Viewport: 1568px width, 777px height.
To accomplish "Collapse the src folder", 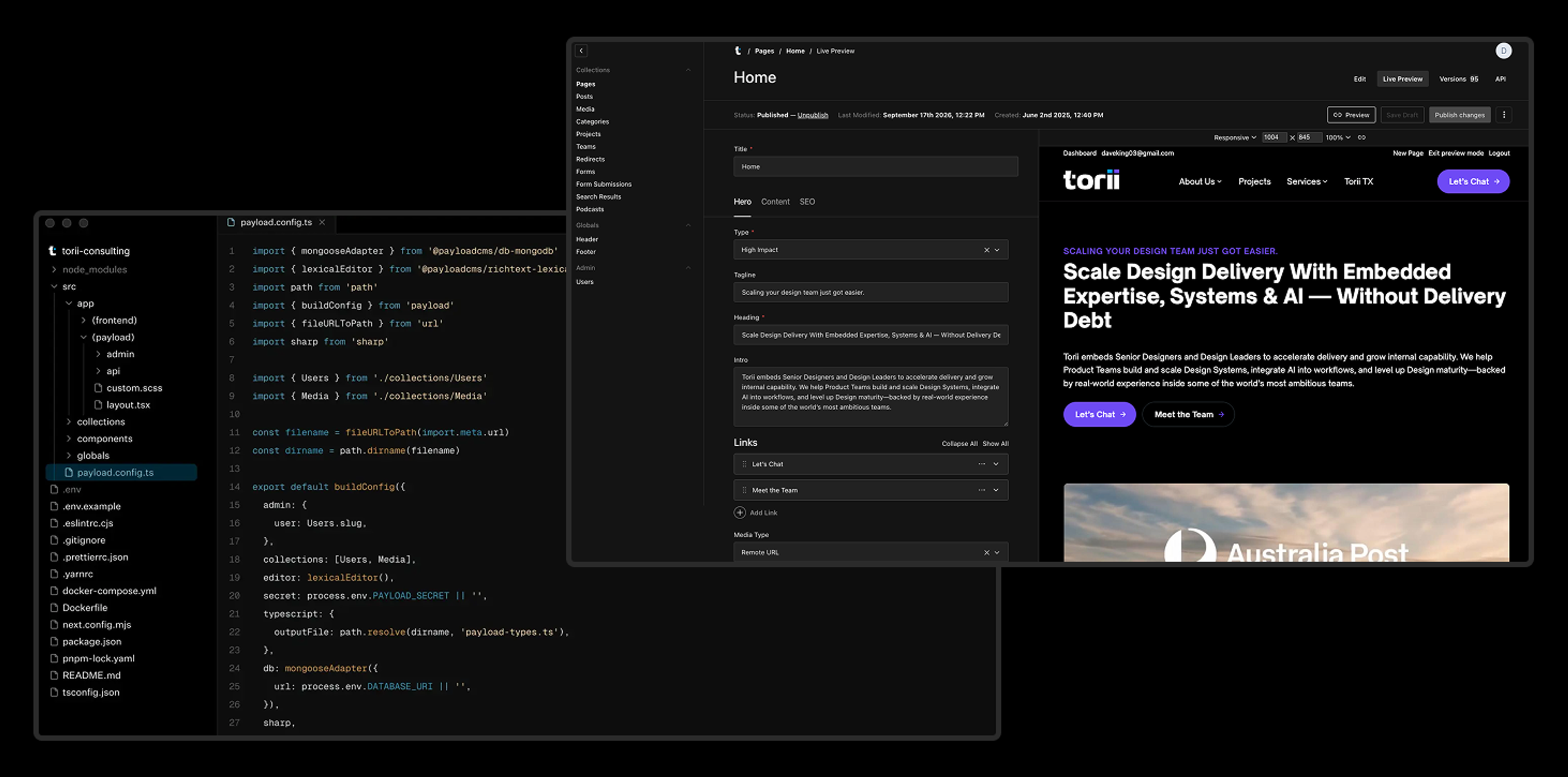I will pos(53,287).
